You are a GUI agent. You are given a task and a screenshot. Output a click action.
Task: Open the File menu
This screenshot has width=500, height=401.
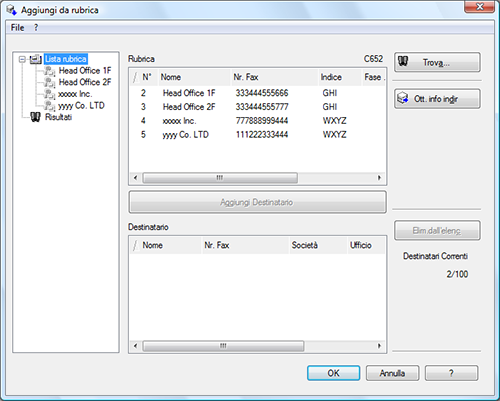pyautogui.click(x=17, y=28)
